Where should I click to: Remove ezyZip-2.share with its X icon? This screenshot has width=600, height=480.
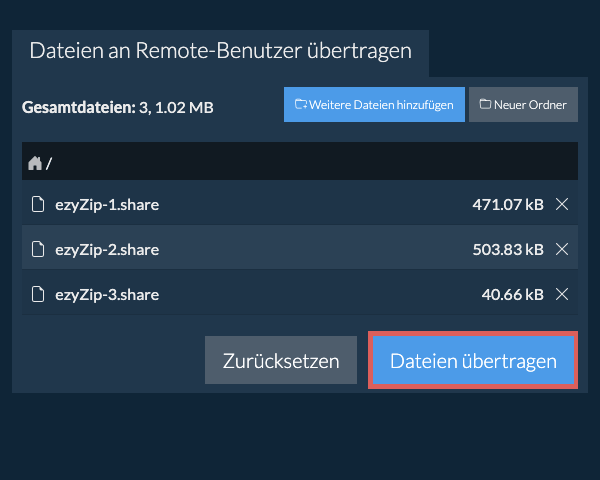(562, 250)
